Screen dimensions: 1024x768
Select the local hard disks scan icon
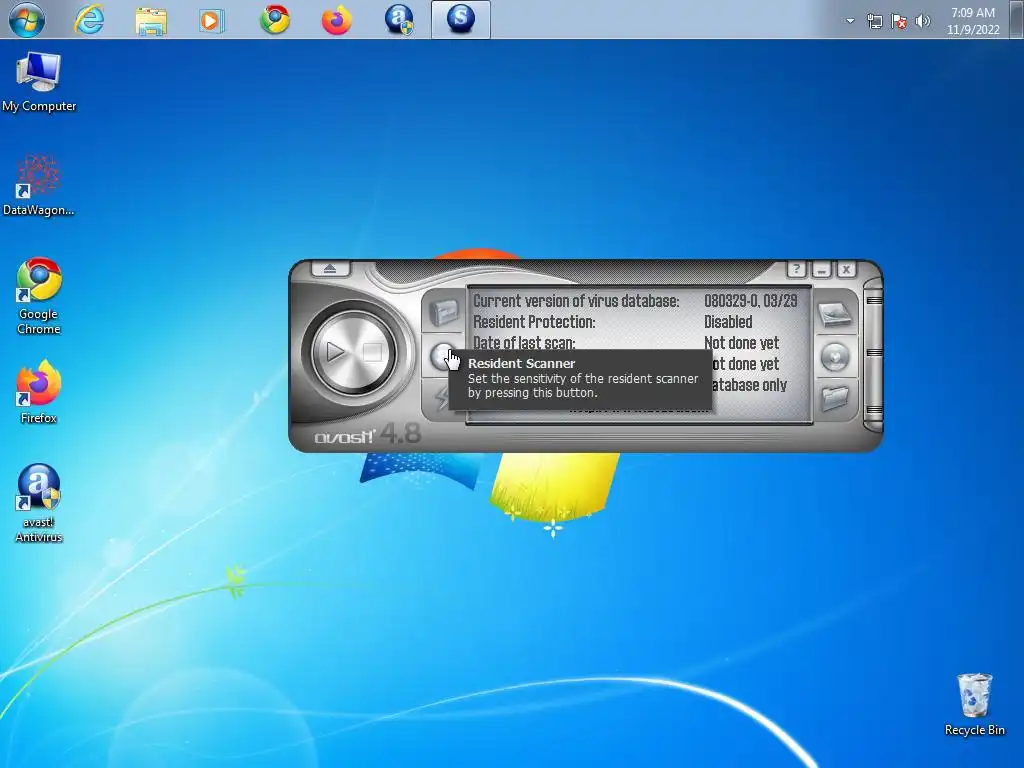[835, 314]
